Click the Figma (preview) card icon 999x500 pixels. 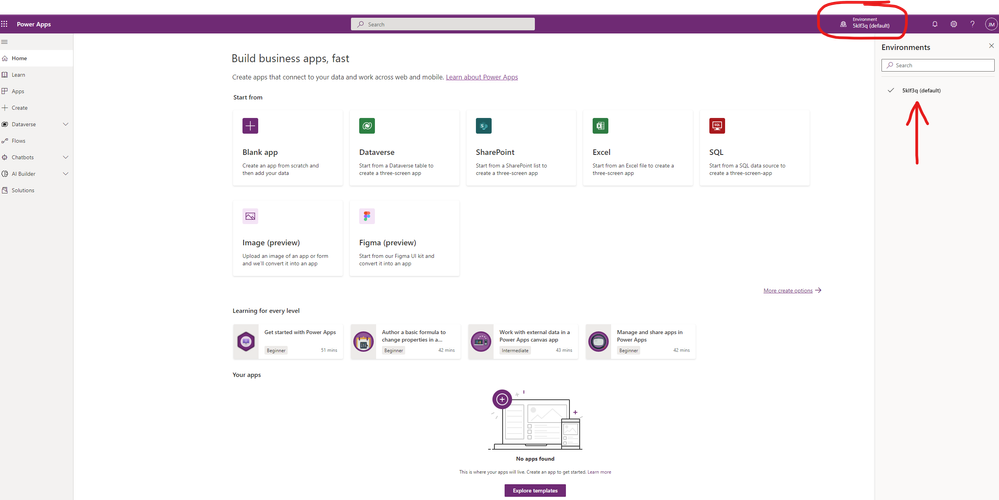[x=367, y=216]
